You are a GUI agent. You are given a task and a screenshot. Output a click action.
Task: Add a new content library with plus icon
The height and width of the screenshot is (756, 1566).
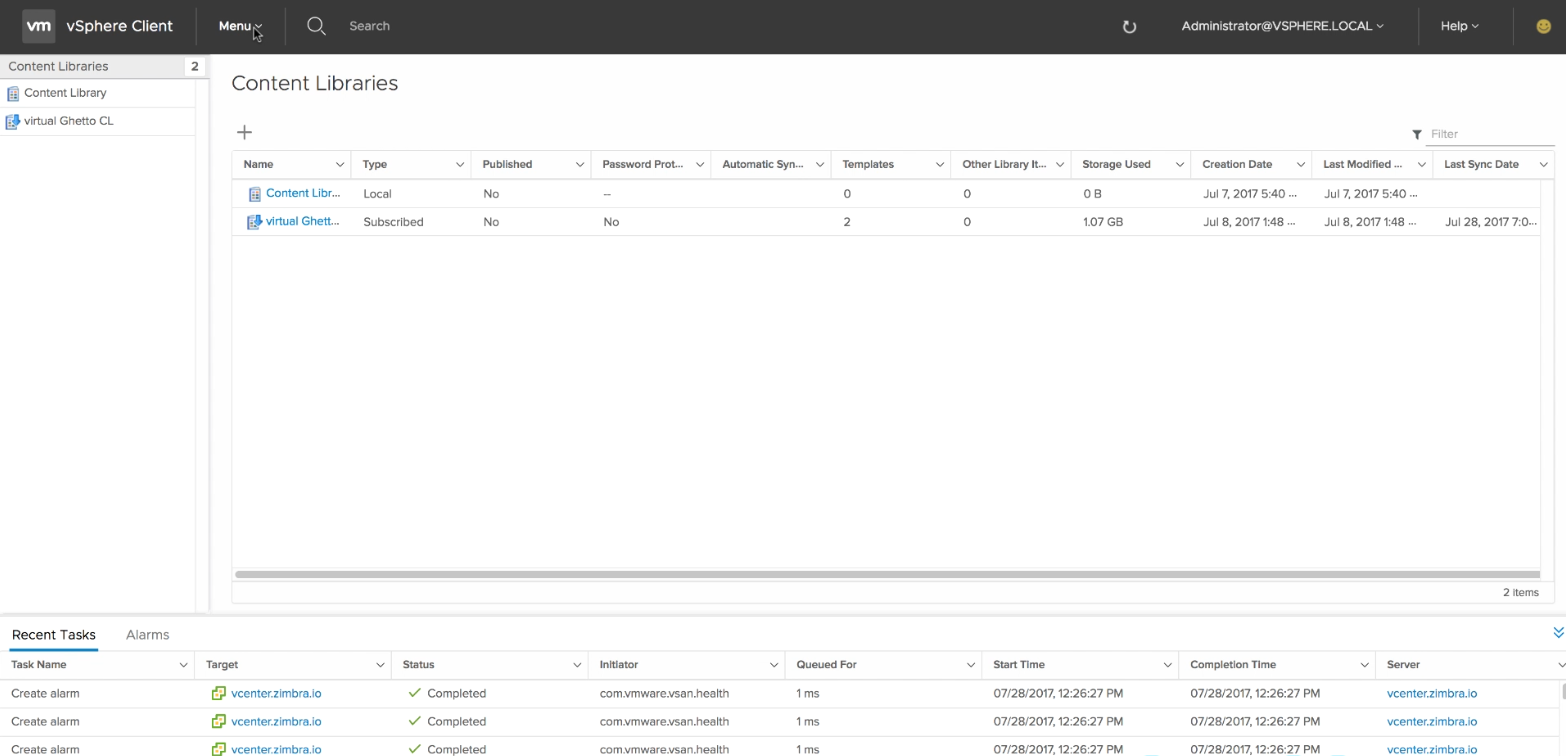tap(244, 132)
